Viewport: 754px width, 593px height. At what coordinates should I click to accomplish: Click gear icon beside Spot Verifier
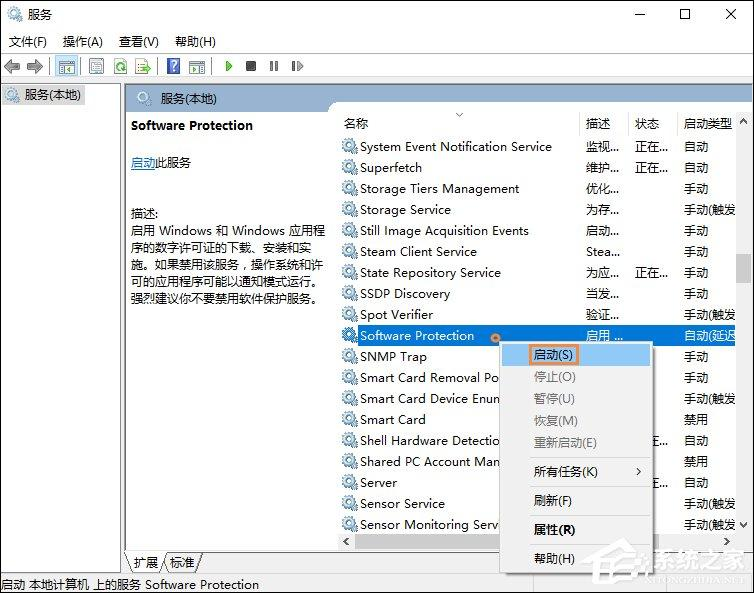pyautogui.click(x=350, y=314)
